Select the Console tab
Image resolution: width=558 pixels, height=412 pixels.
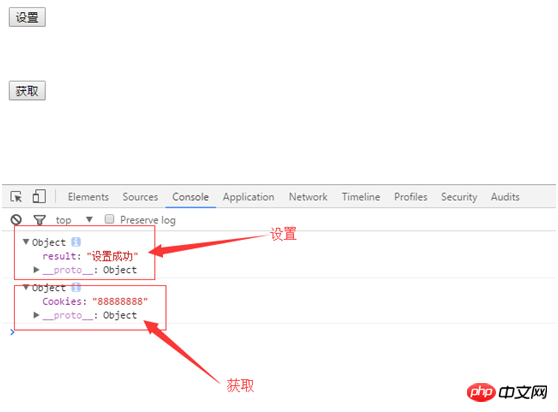click(x=190, y=197)
